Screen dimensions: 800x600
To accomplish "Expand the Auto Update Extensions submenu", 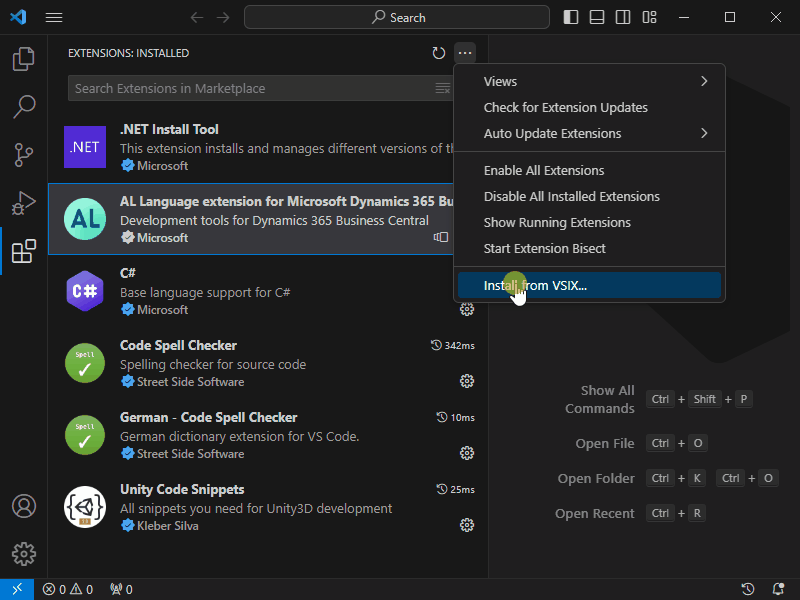I will click(589, 134).
